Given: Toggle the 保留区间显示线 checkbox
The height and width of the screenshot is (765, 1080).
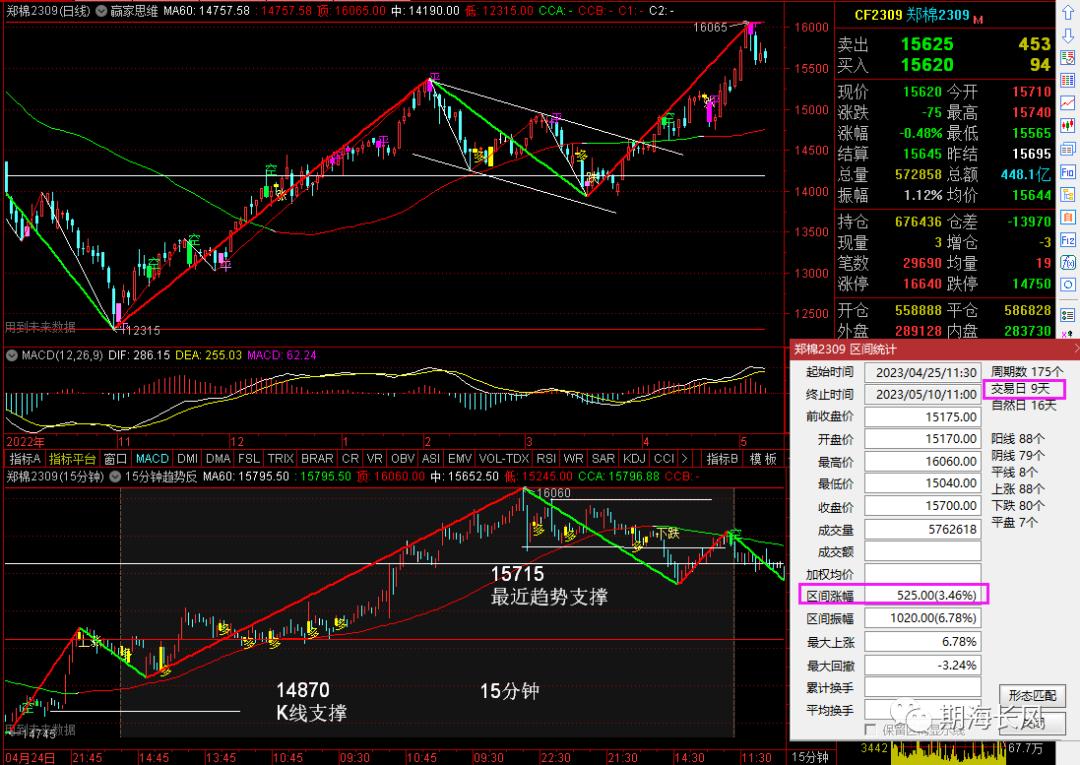Looking at the screenshot, I should tap(871, 729).
